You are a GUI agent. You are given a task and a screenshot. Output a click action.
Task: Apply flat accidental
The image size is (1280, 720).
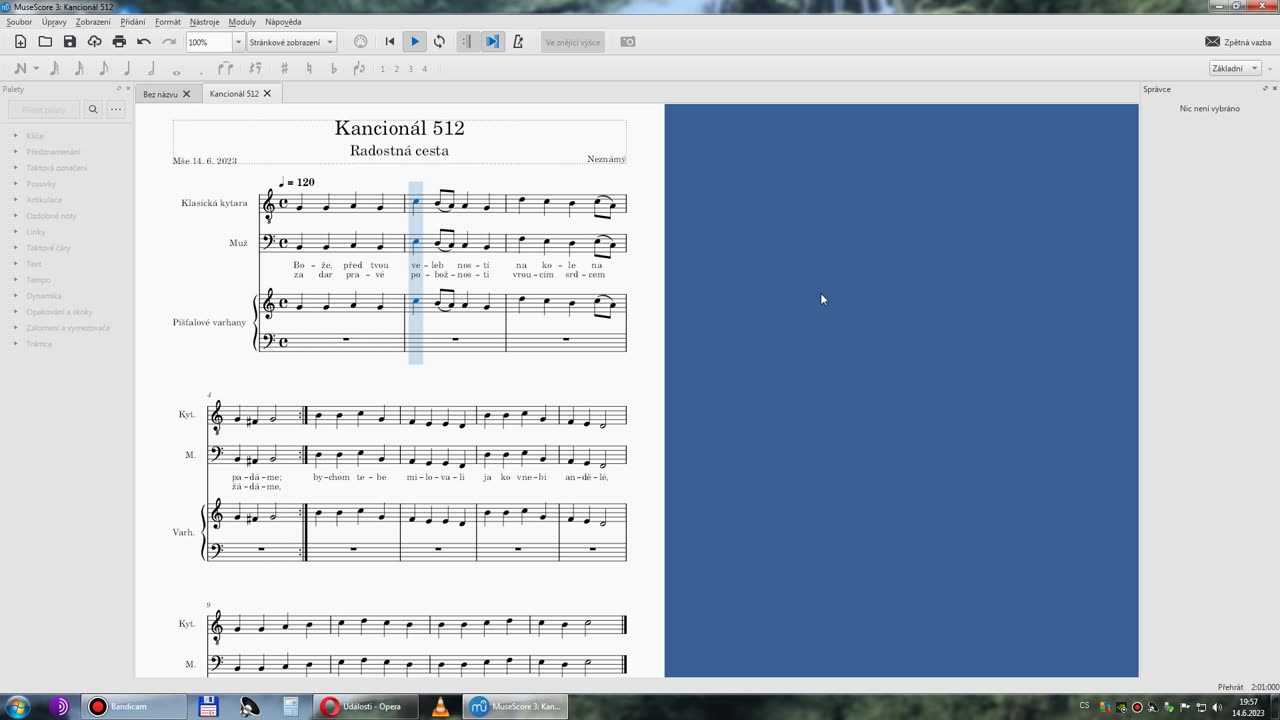pyautogui.click(x=334, y=69)
